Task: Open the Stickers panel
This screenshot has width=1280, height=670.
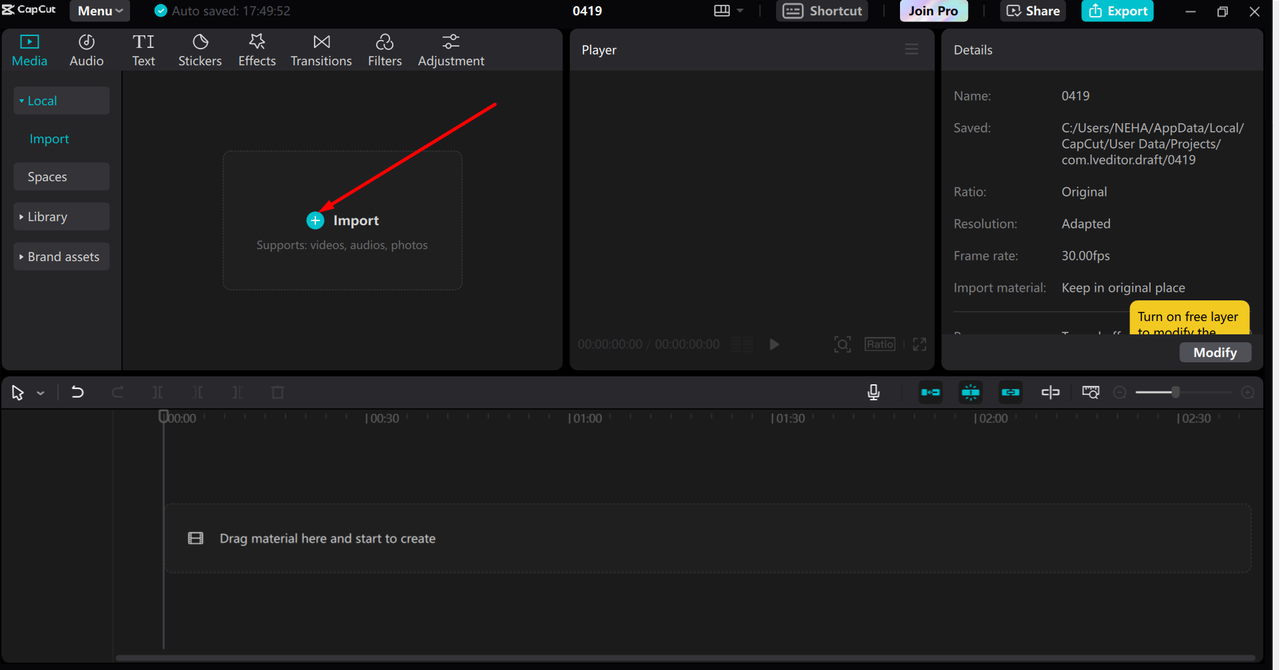Action: tap(200, 50)
